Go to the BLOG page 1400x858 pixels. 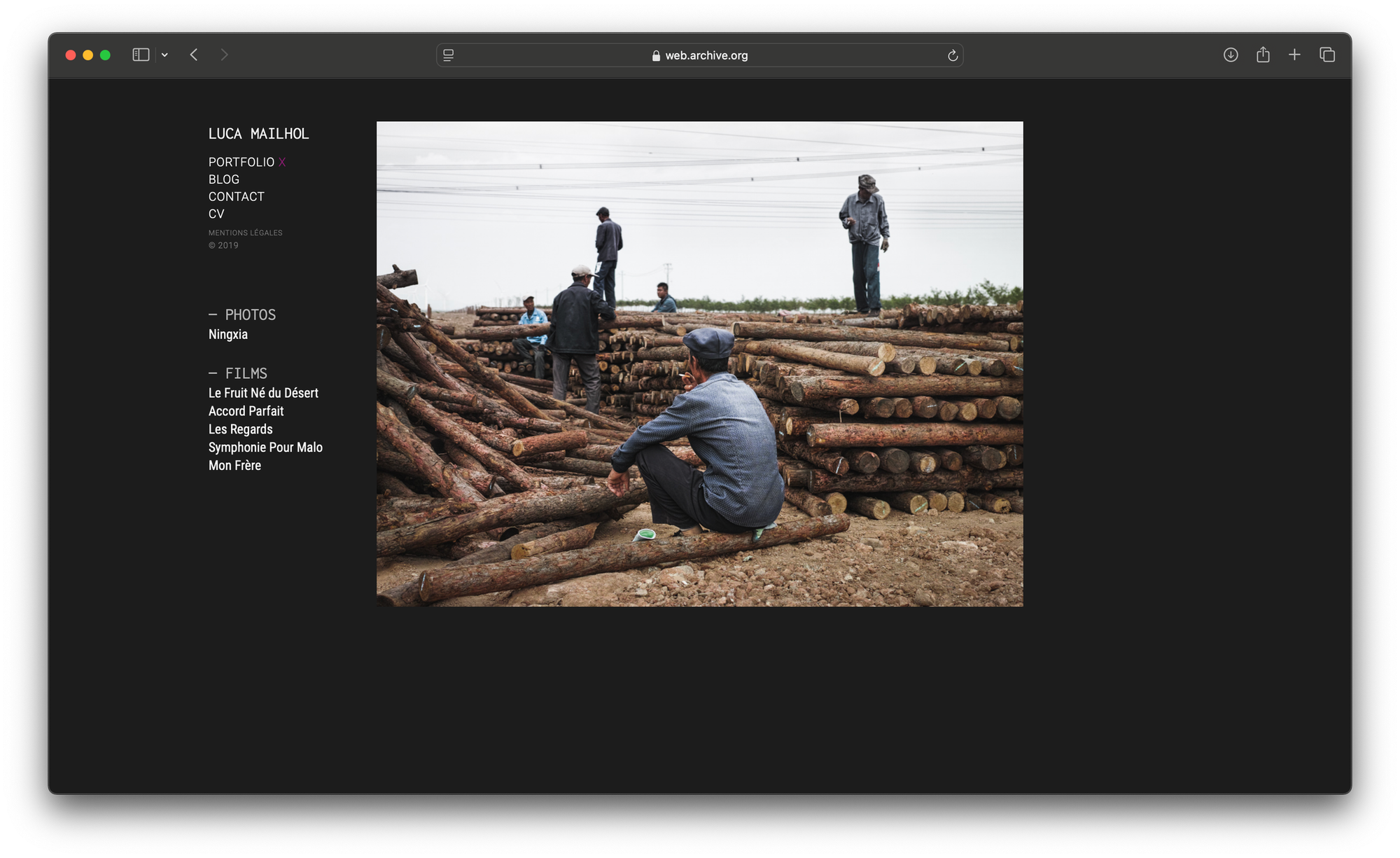tap(223, 180)
